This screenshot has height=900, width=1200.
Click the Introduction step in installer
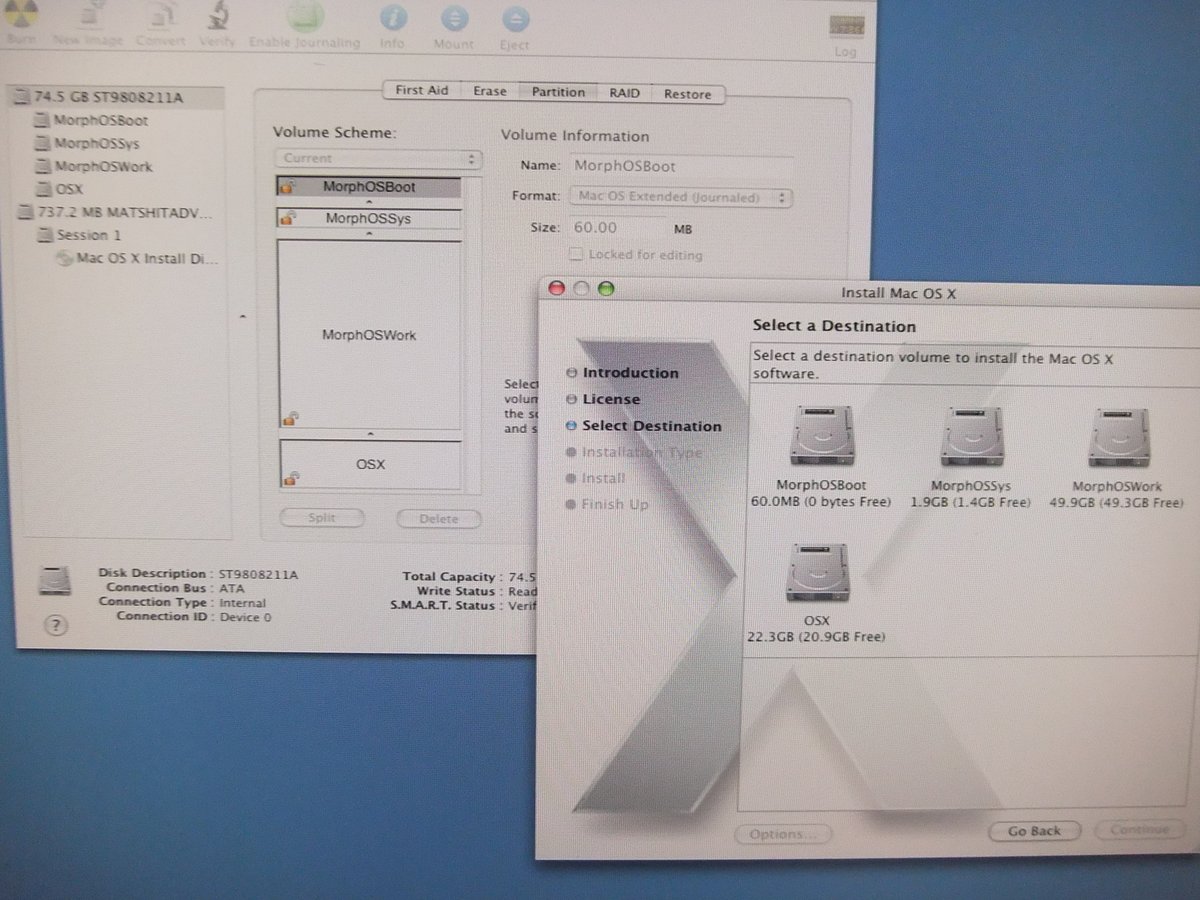[x=630, y=373]
